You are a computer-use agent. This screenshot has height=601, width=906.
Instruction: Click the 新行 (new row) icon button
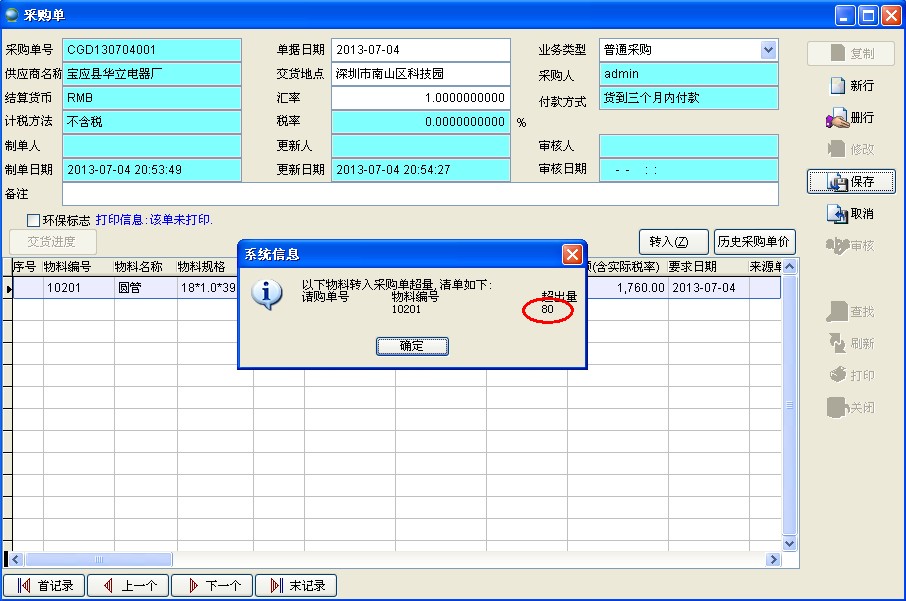coord(851,86)
